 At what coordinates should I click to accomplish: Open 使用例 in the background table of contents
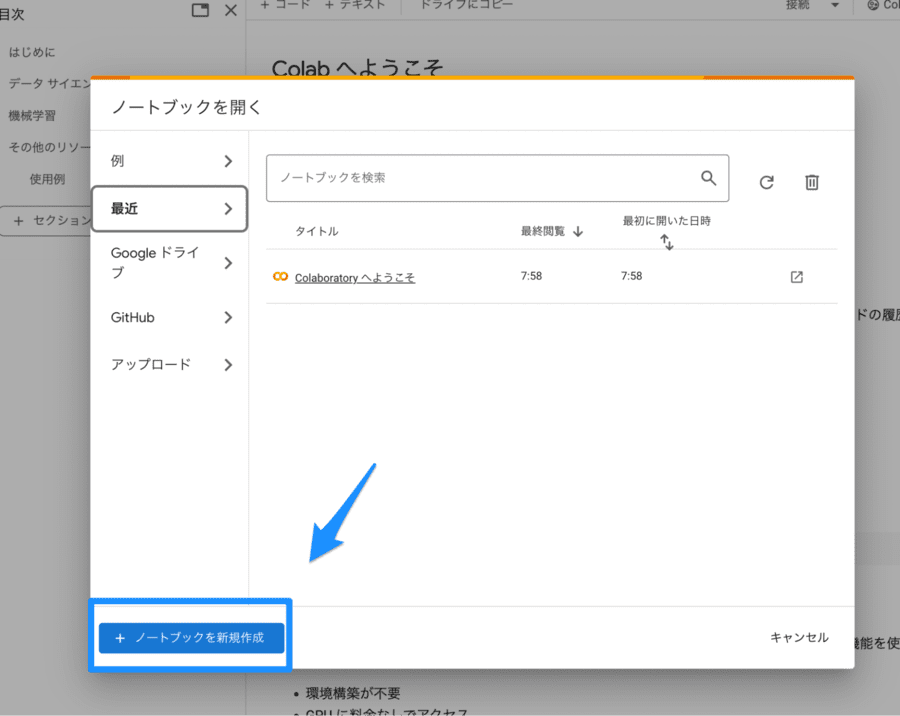(x=47, y=179)
